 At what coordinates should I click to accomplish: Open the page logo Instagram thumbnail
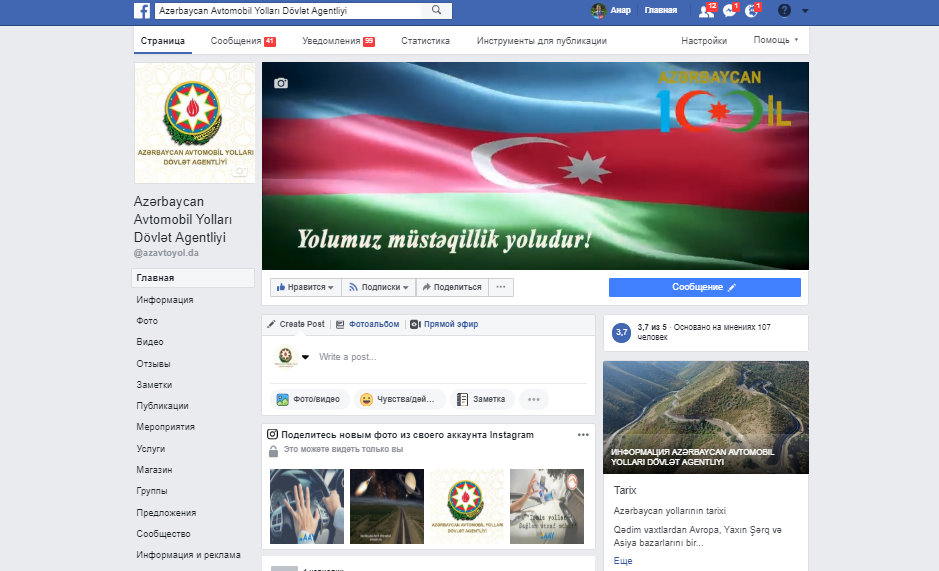[467, 506]
